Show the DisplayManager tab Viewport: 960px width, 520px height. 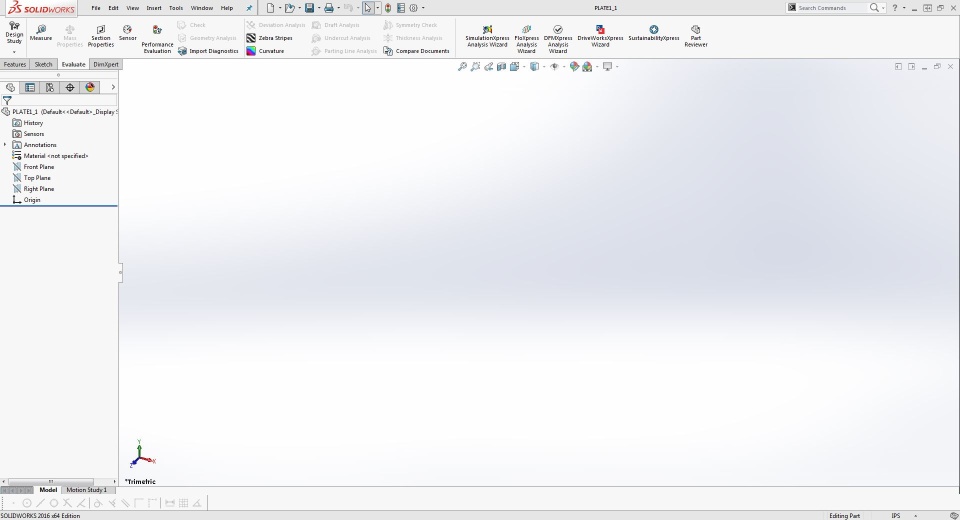90,88
